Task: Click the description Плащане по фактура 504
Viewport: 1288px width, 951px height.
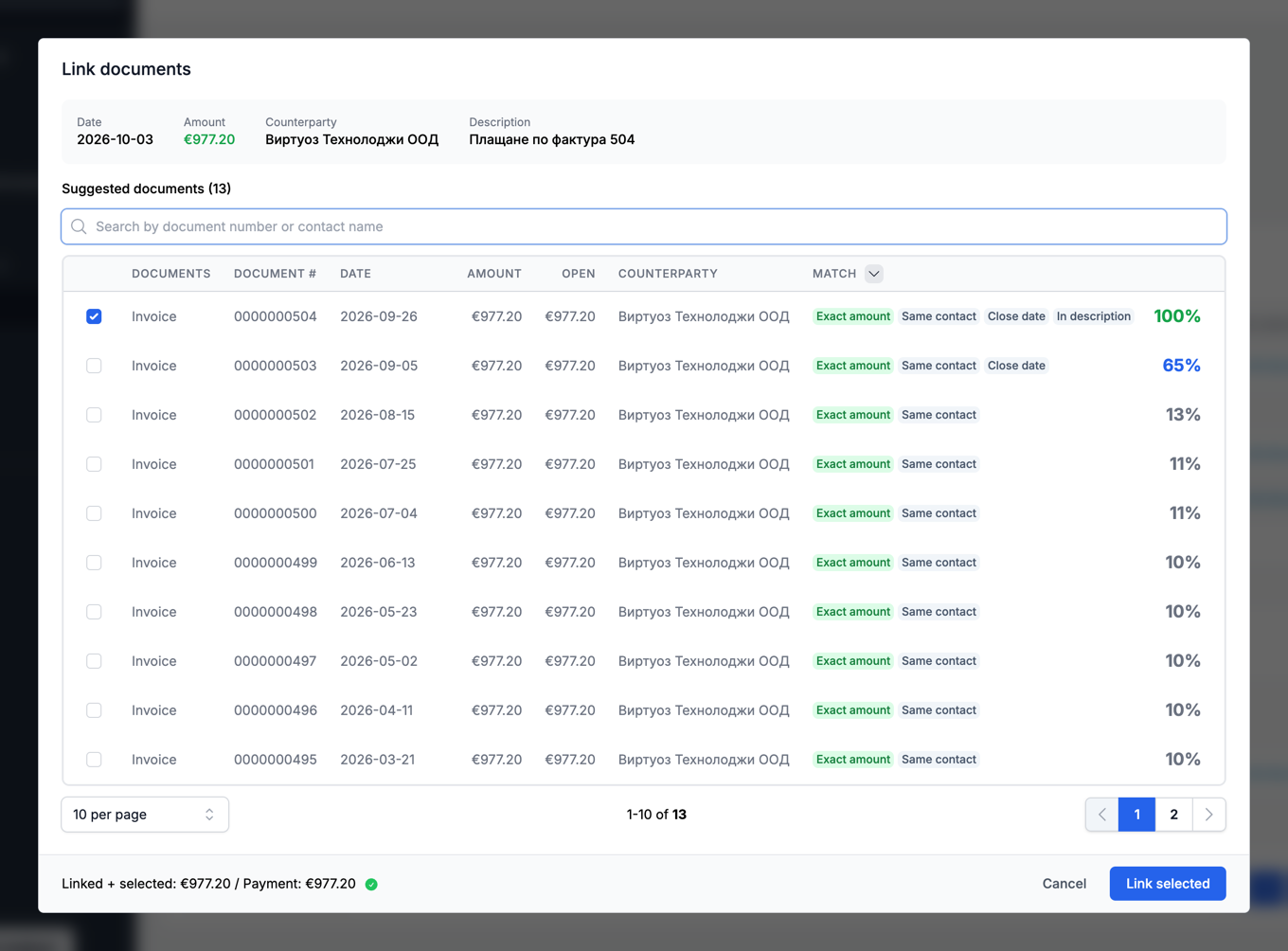Action: (551, 139)
